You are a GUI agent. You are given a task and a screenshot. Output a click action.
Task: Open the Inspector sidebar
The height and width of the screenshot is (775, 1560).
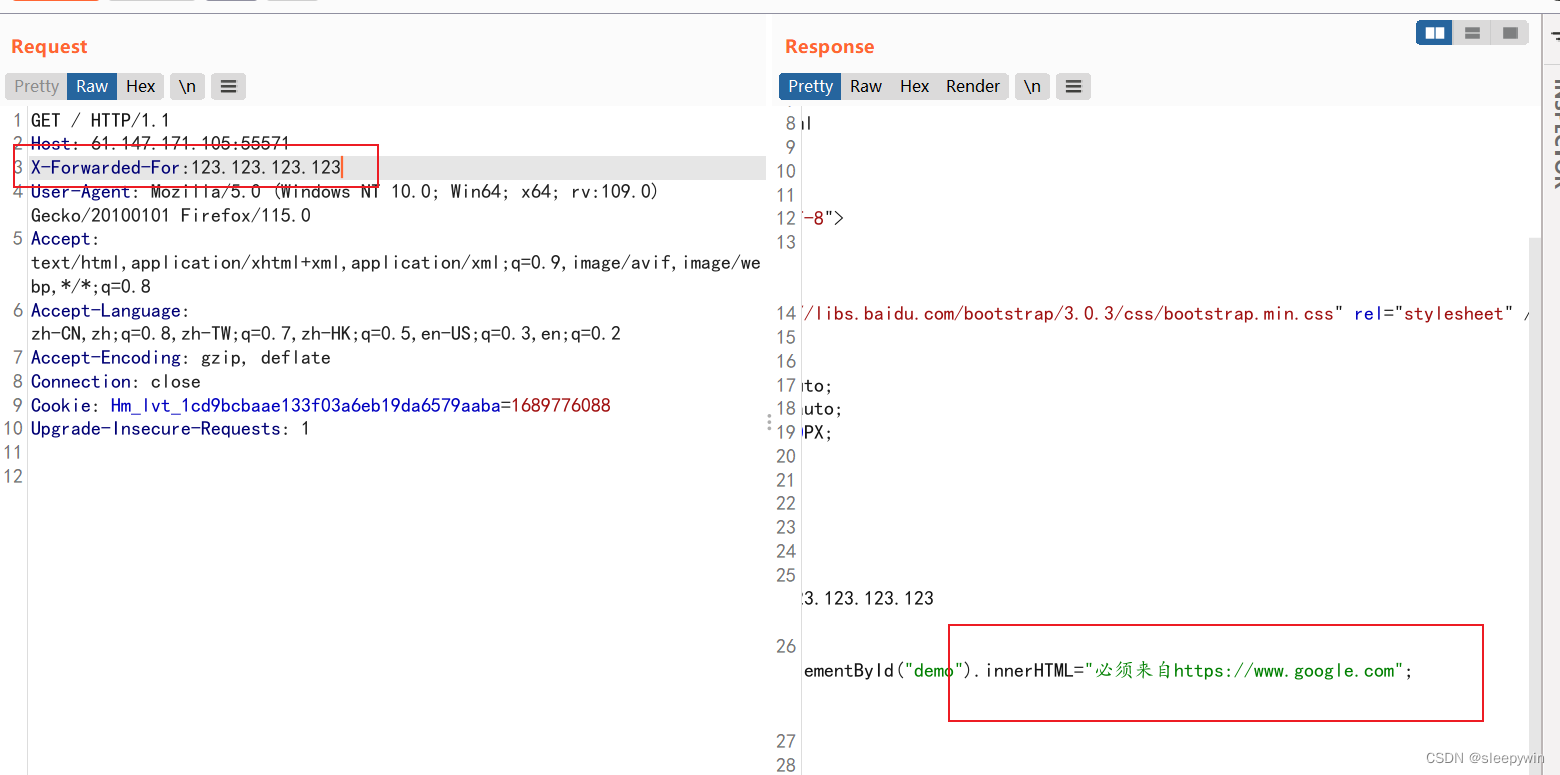pyautogui.click(x=1552, y=130)
